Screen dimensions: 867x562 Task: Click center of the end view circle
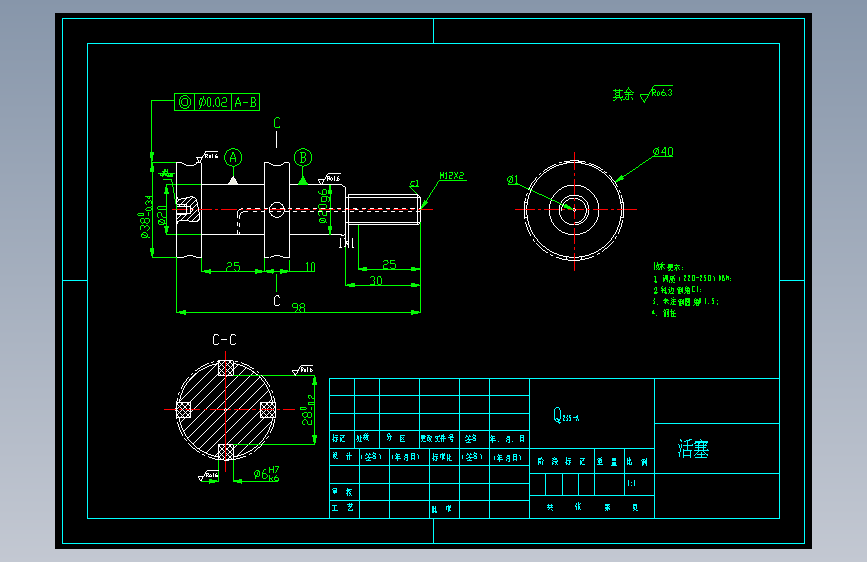(x=574, y=210)
